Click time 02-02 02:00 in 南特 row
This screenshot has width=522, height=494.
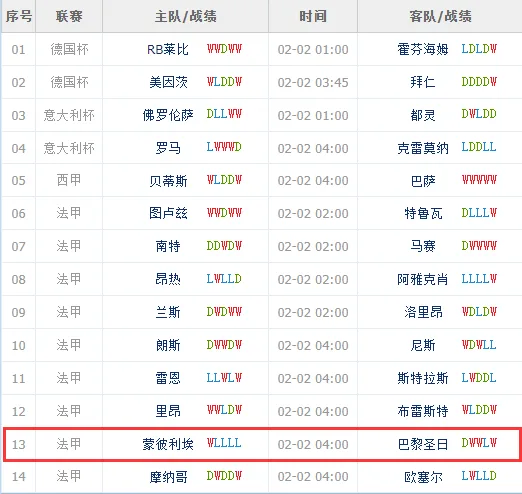313,246
